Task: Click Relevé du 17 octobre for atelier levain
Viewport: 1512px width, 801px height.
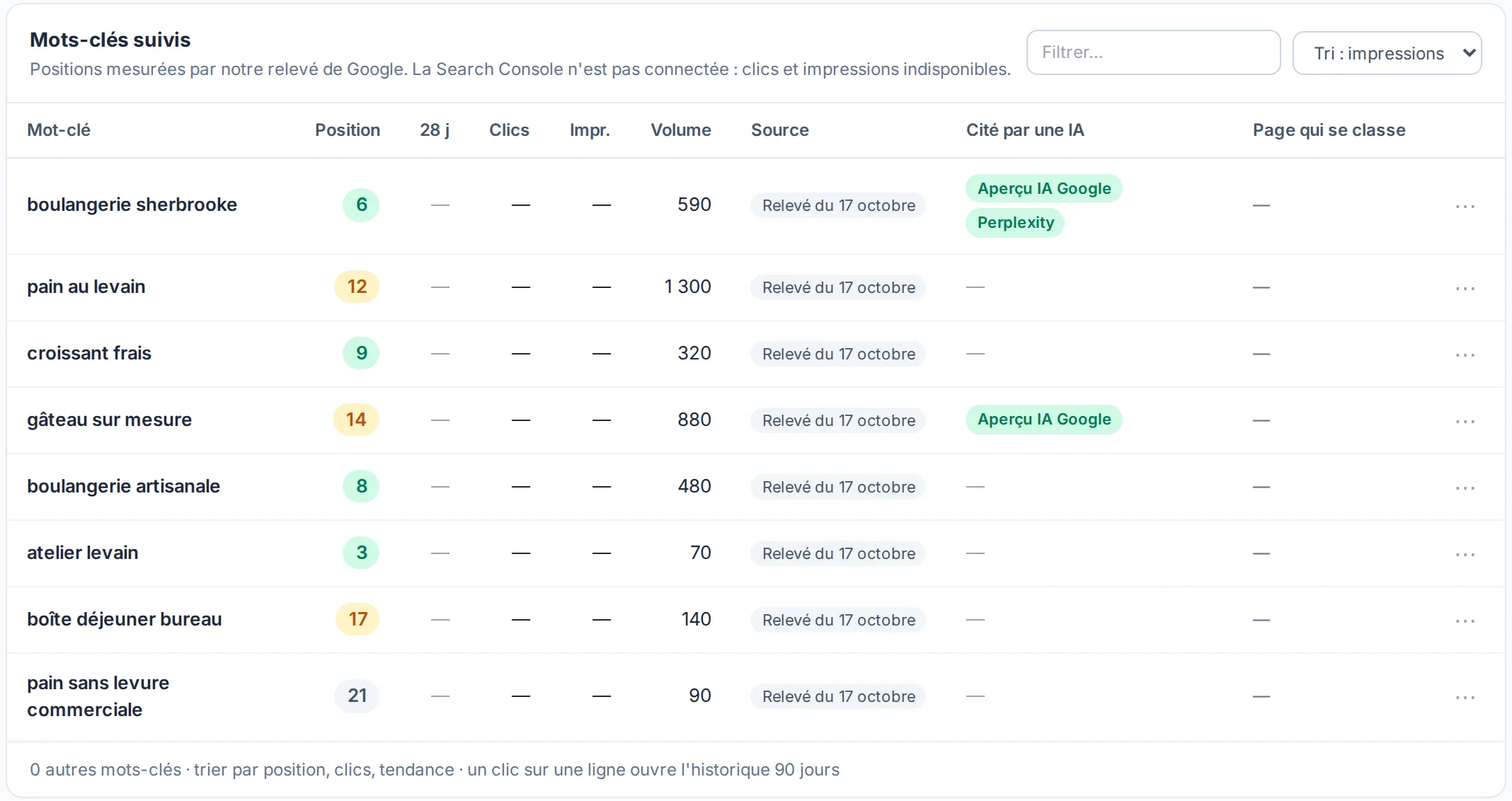Action: click(838, 554)
